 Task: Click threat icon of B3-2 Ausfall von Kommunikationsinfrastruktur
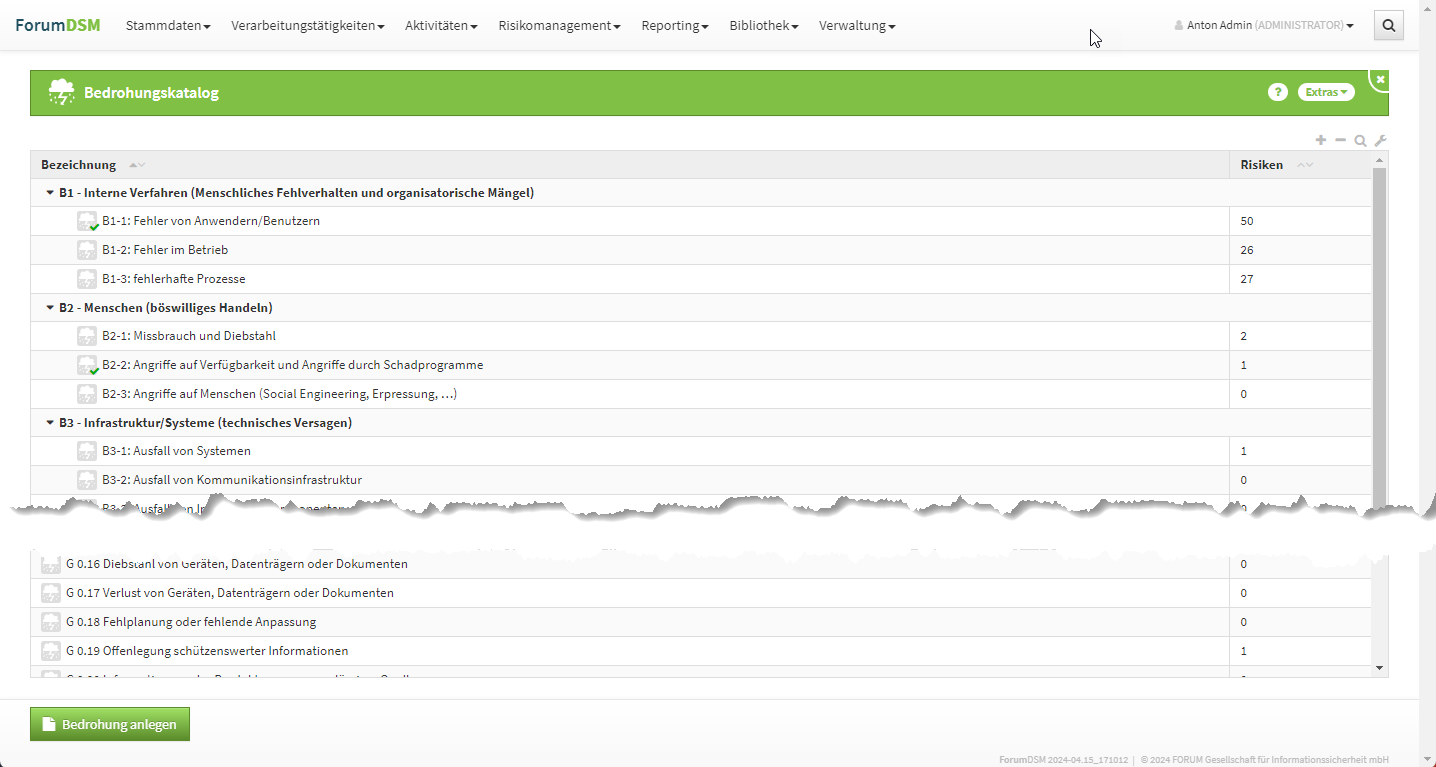coord(87,480)
